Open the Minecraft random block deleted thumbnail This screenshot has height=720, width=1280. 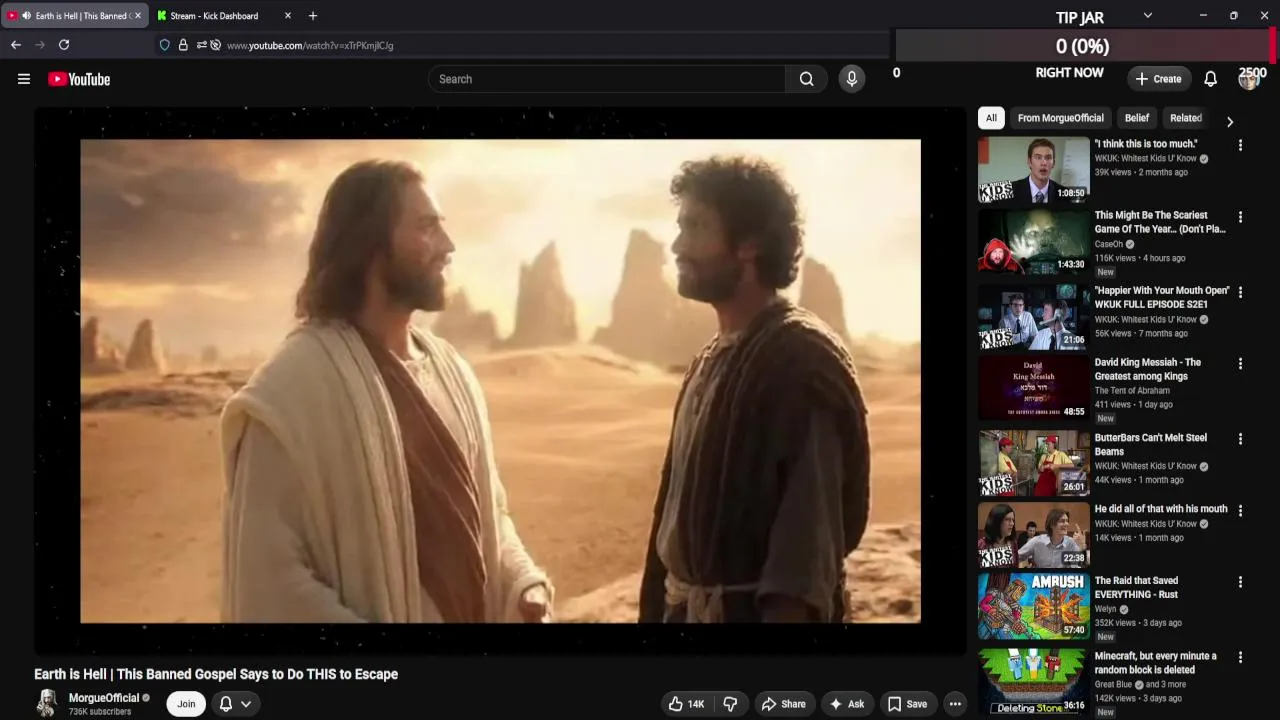click(1033, 682)
